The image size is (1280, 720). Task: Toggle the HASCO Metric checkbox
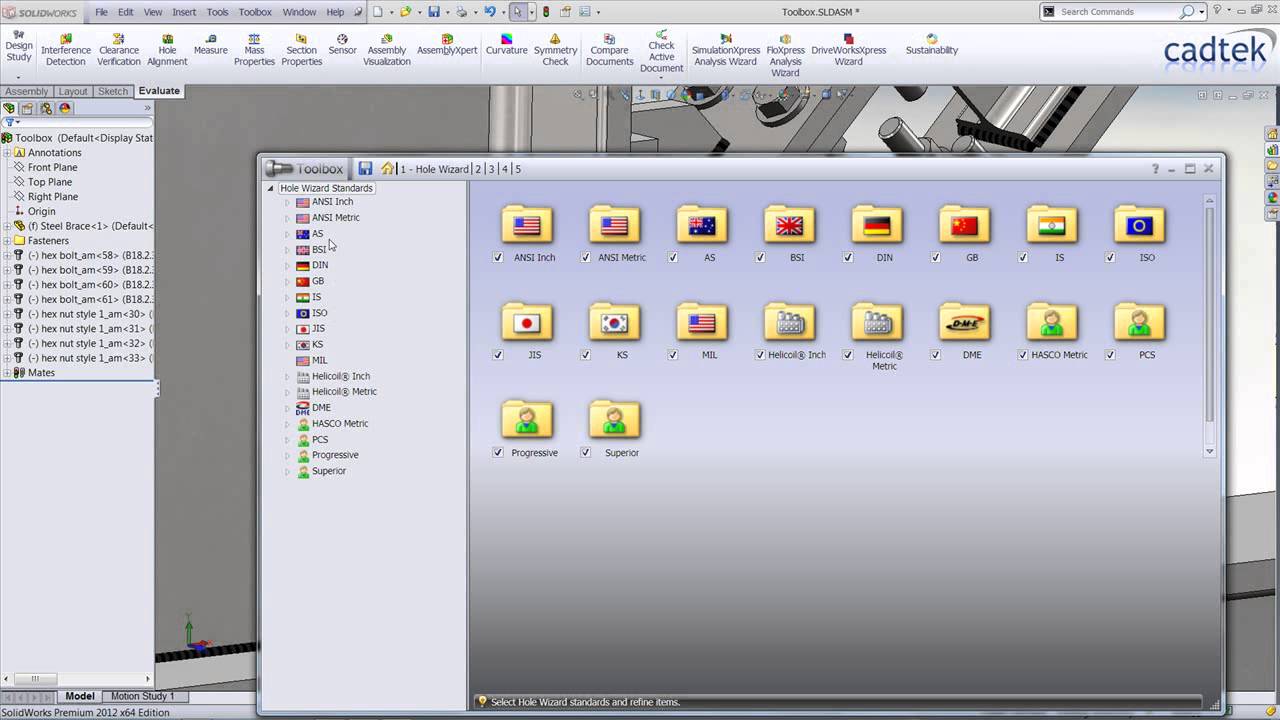(1023, 354)
